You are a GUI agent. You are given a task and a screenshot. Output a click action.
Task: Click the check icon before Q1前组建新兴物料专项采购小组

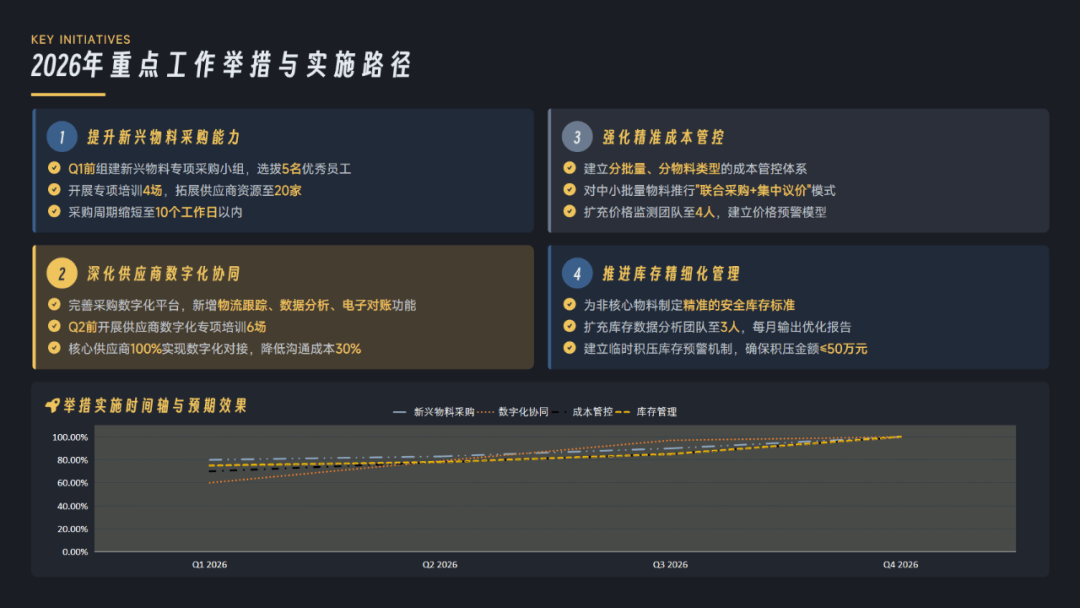(55, 168)
